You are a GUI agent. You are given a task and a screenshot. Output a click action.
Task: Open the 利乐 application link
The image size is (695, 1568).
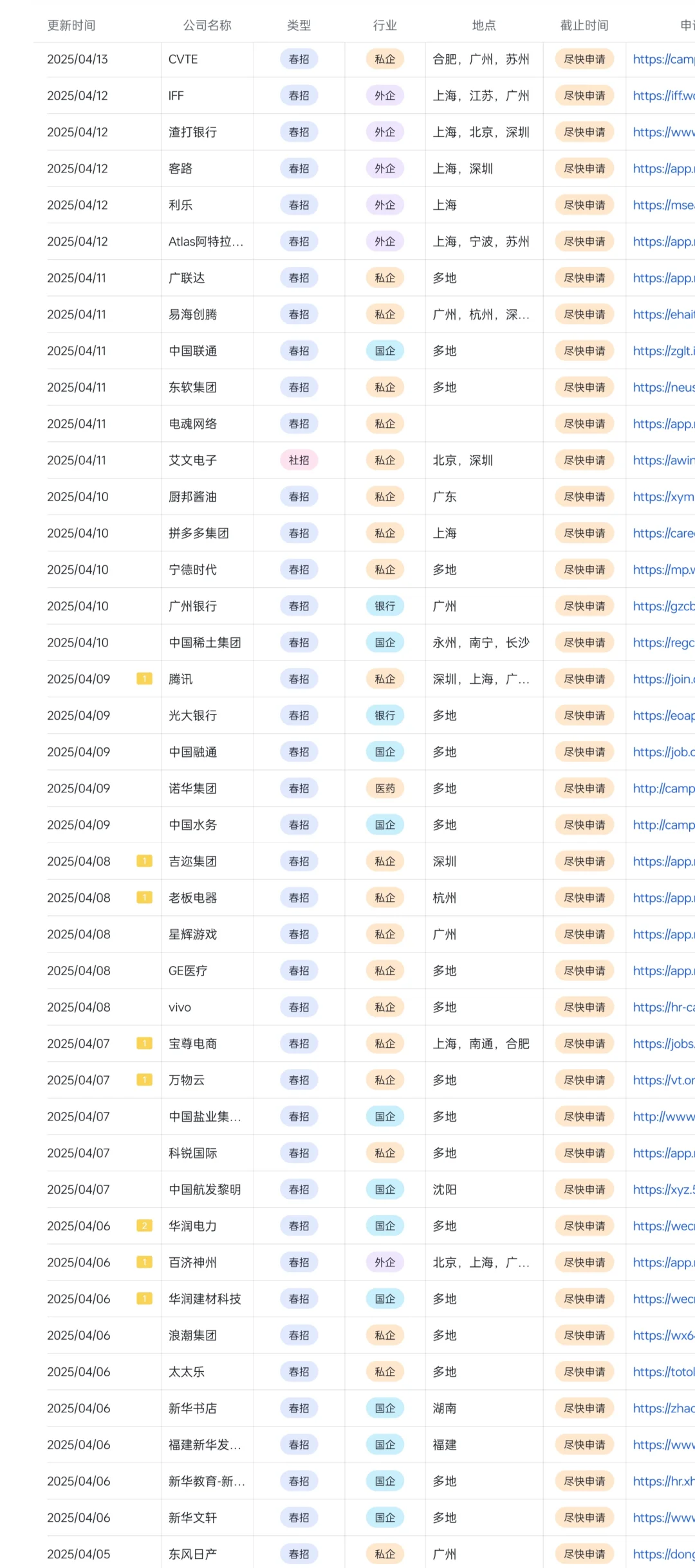pyautogui.click(x=663, y=205)
